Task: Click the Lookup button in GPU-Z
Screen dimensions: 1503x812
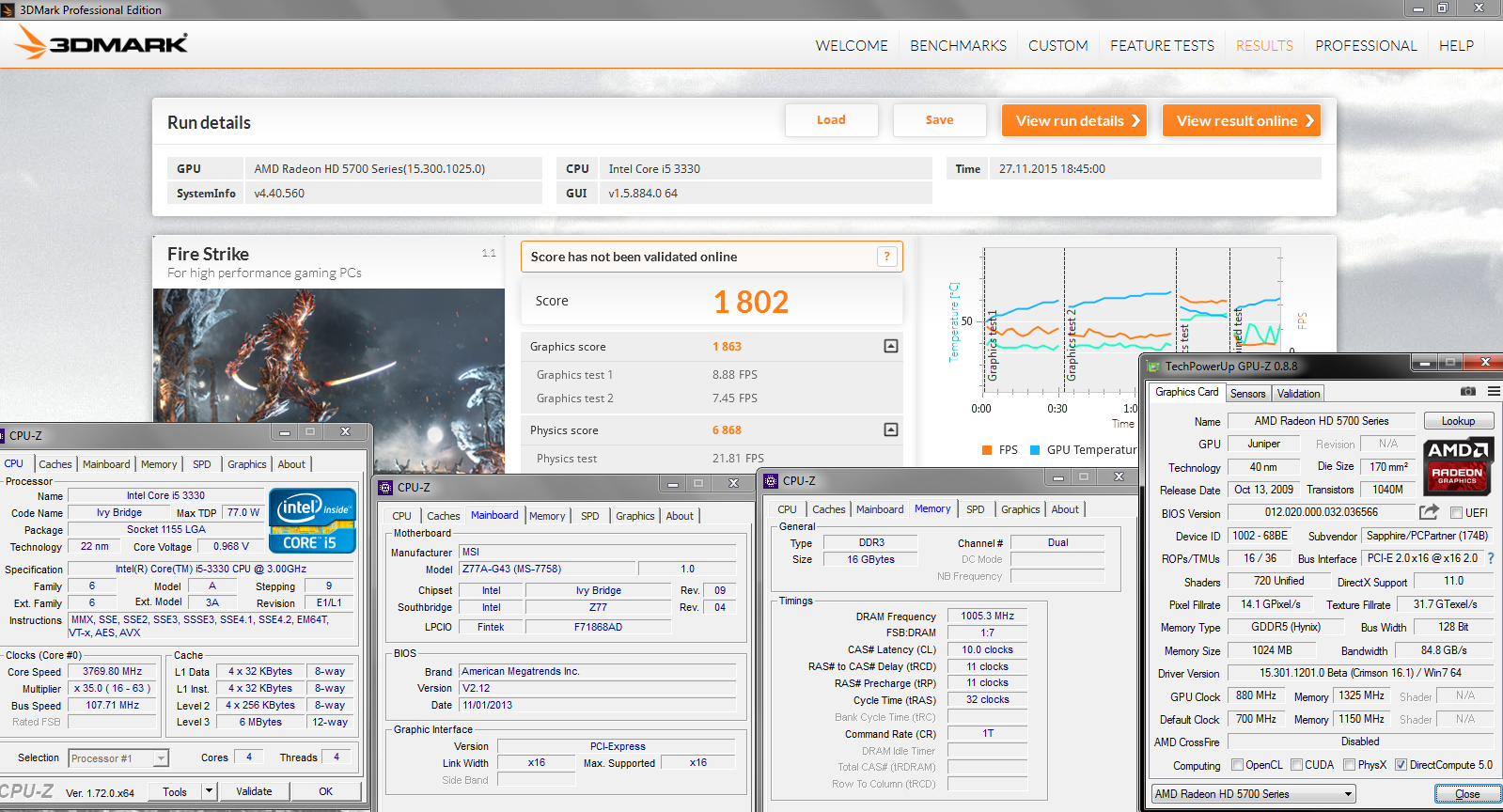Action: click(x=1458, y=421)
